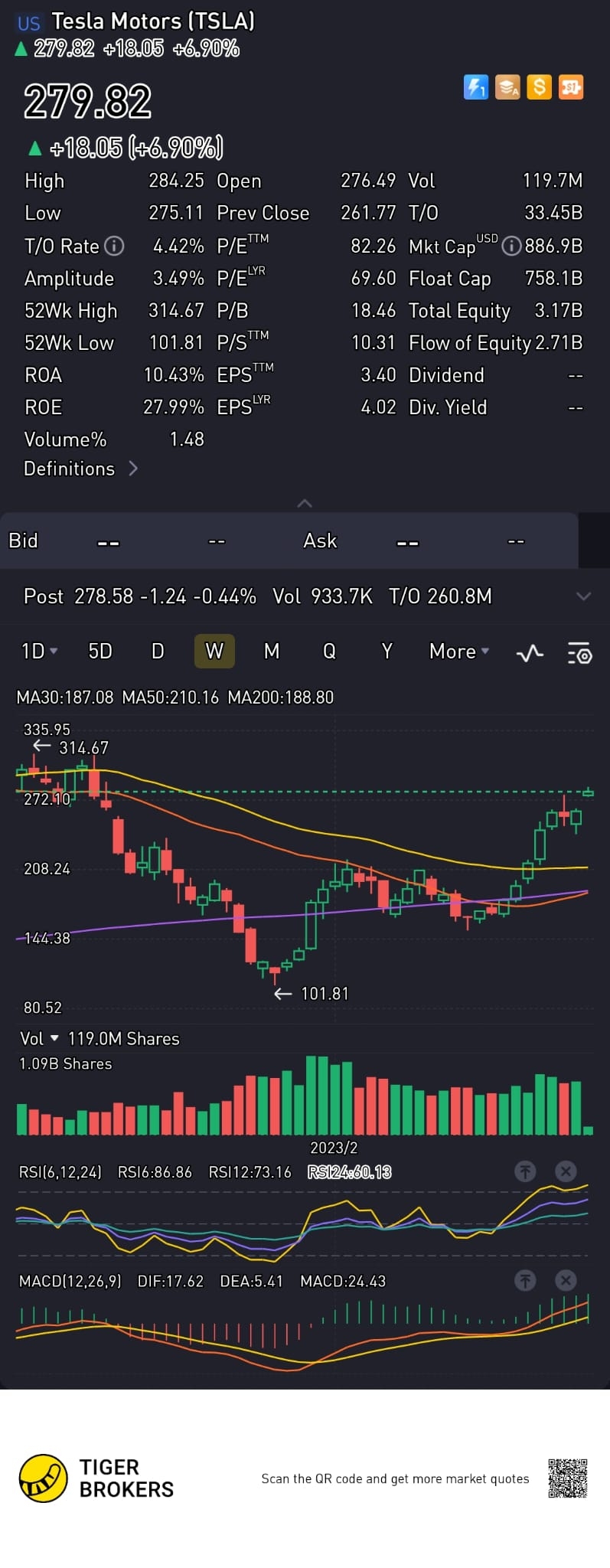
Task: Tap the latest green candlestick on chart
Action: pos(588,792)
